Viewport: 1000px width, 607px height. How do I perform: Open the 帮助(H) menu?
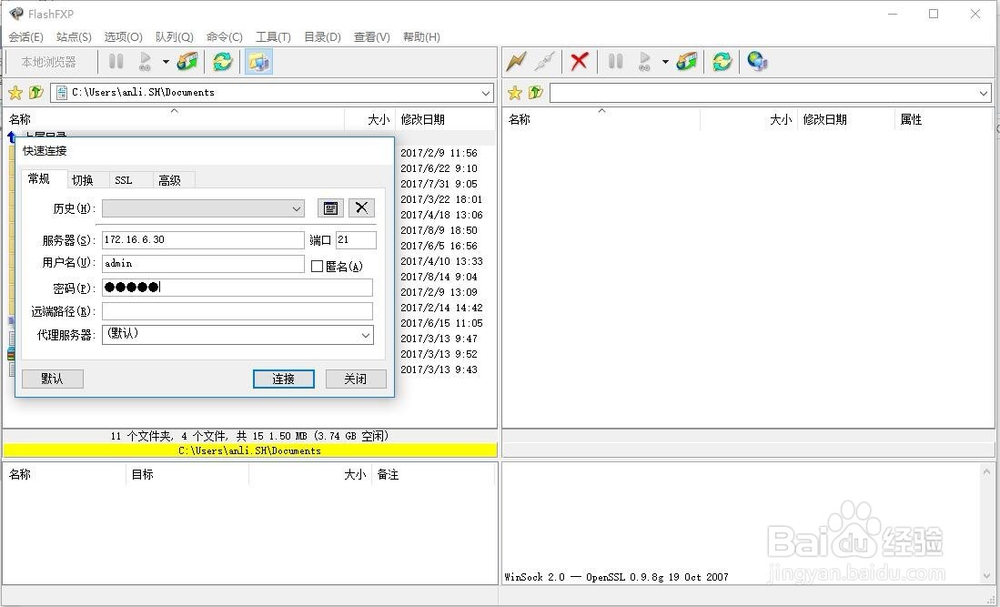coord(422,37)
